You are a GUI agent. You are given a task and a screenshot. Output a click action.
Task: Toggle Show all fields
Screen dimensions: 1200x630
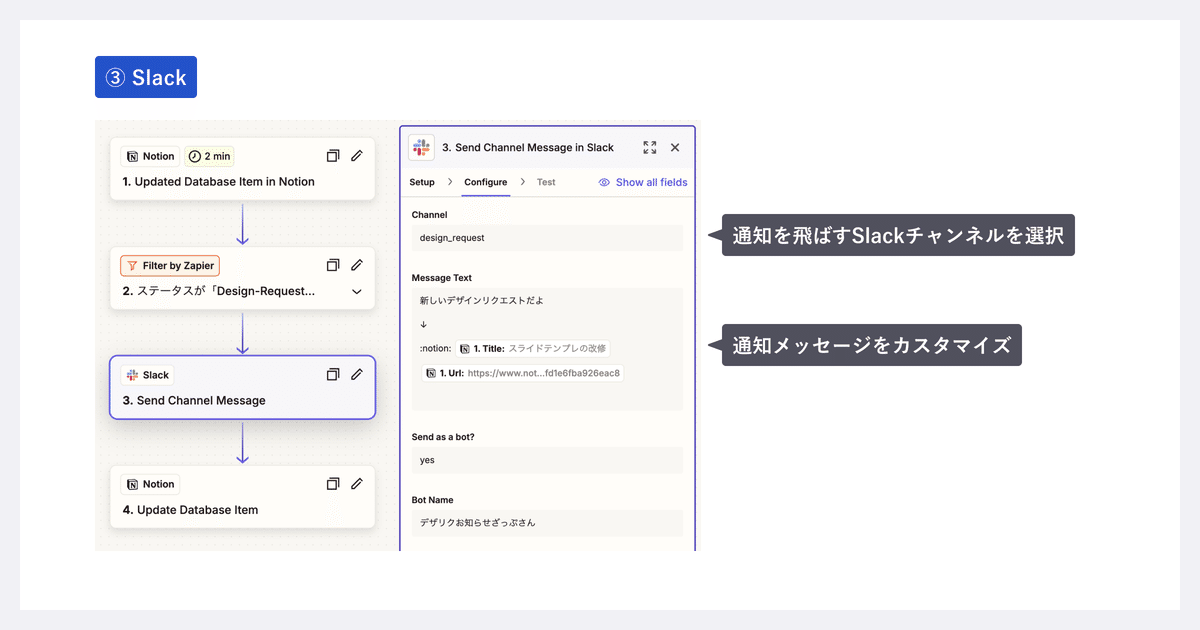(x=643, y=182)
